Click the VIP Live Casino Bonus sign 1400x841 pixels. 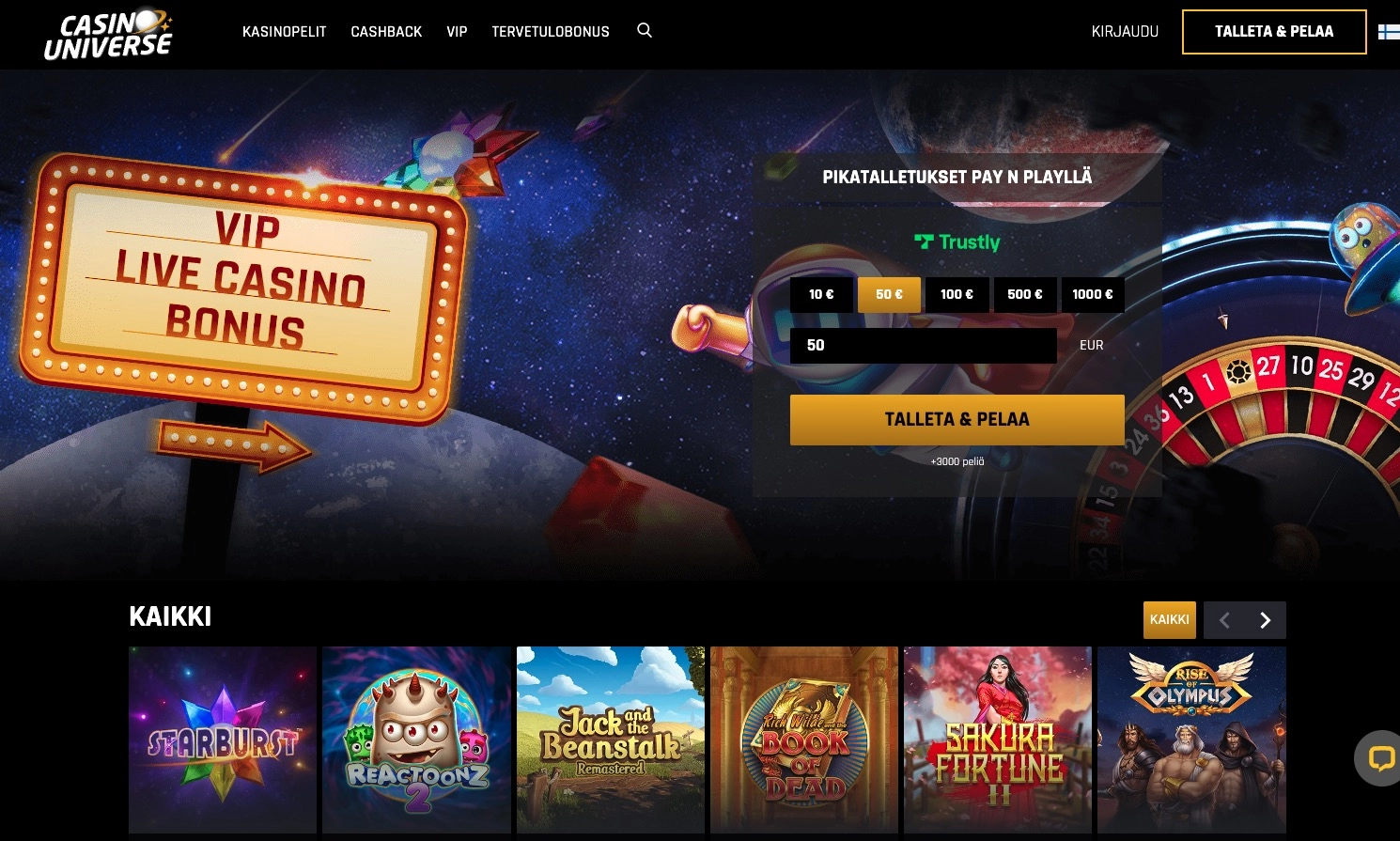pyautogui.click(x=242, y=284)
